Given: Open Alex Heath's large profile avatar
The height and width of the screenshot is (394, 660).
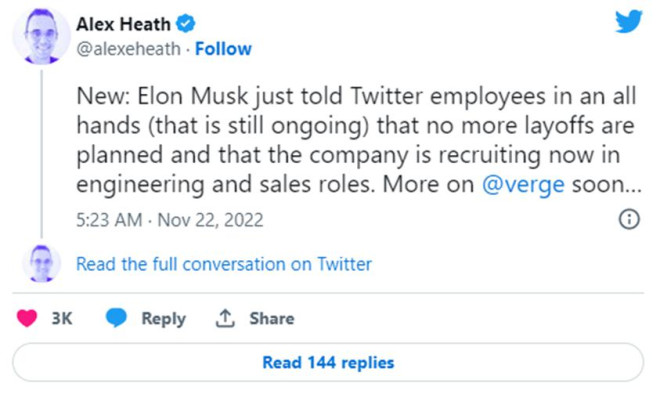Looking at the screenshot, I should [x=41, y=36].
